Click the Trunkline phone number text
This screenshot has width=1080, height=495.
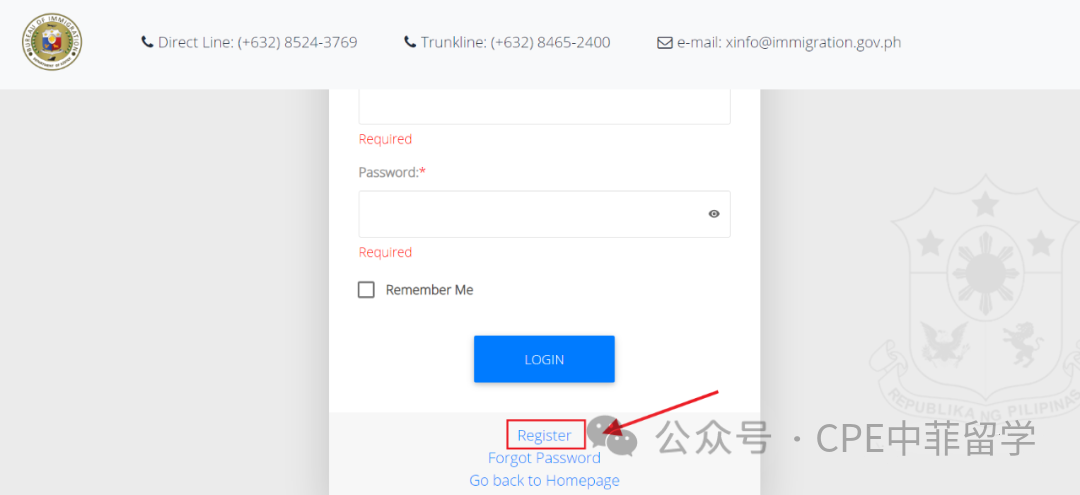pos(550,43)
